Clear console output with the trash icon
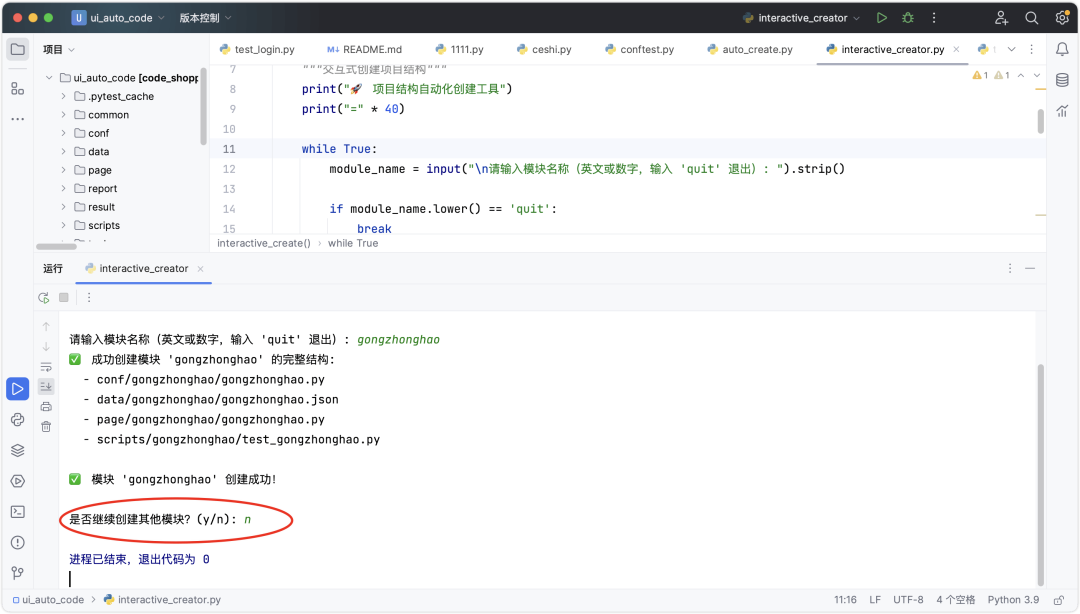The height and width of the screenshot is (614, 1080). (46, 427)
